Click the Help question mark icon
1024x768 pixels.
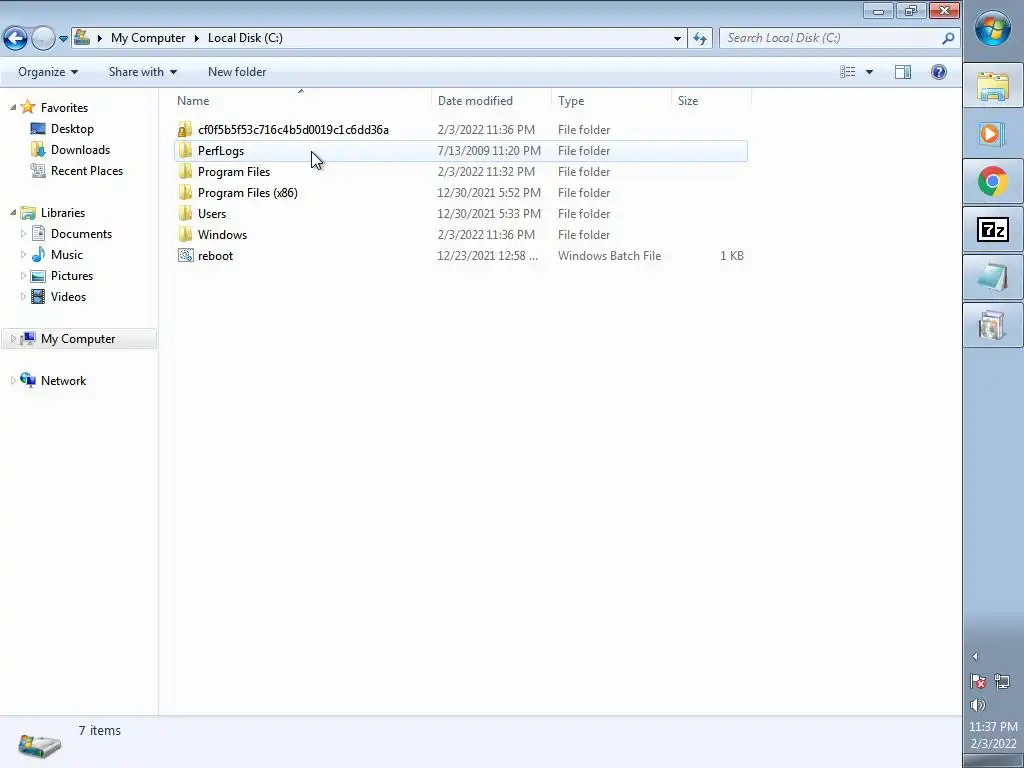point(938,72)
